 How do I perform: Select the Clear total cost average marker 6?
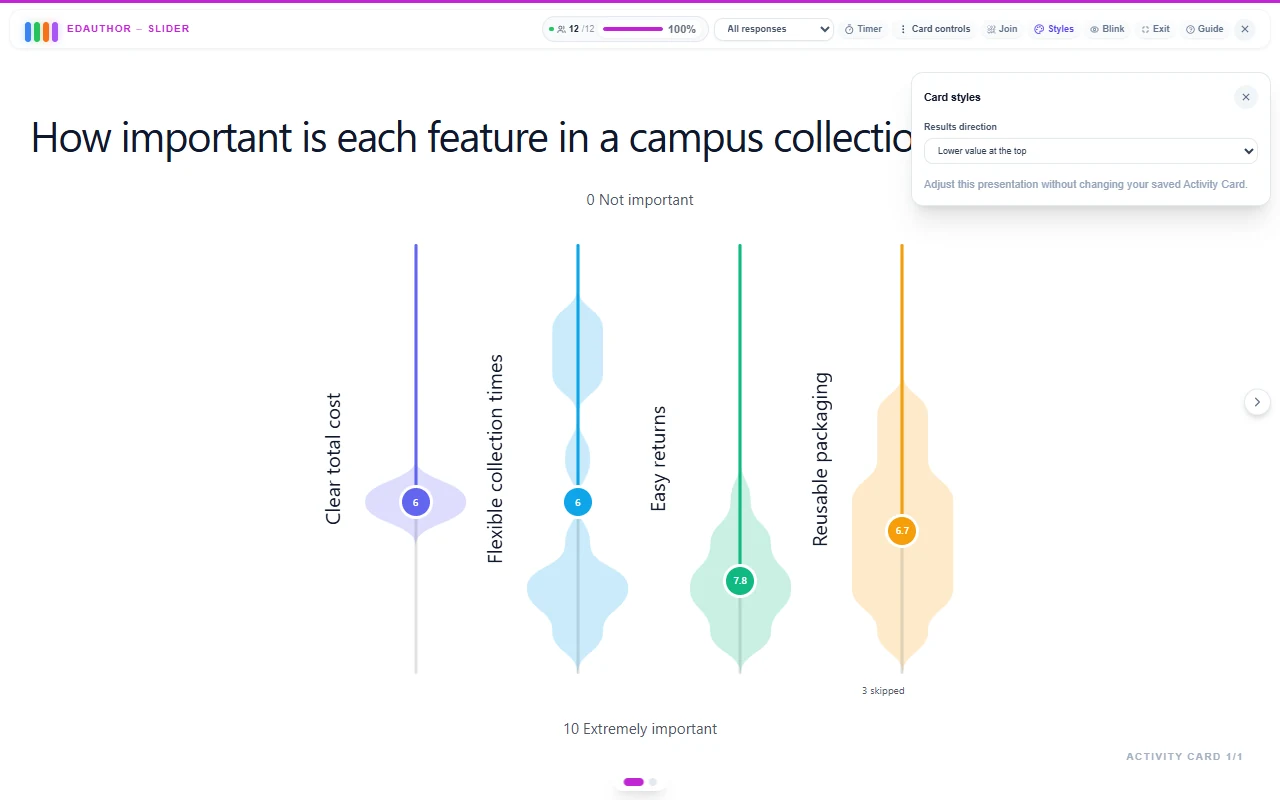(416, 502)
